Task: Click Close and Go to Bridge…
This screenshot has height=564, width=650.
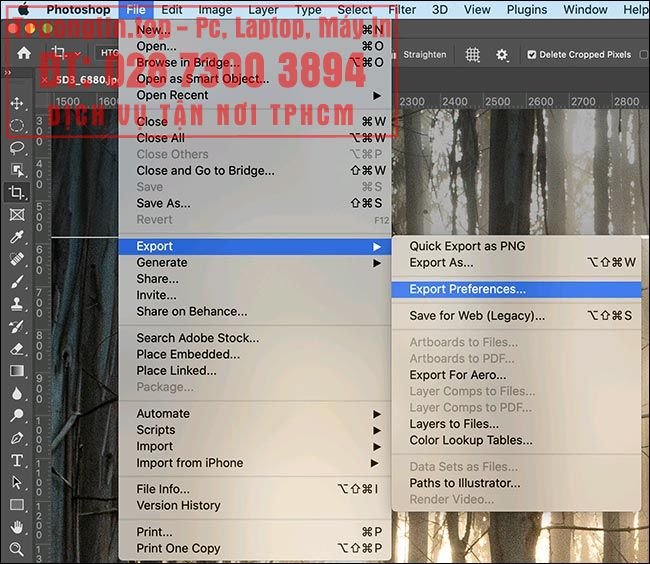Action: (x=255, y=171)
